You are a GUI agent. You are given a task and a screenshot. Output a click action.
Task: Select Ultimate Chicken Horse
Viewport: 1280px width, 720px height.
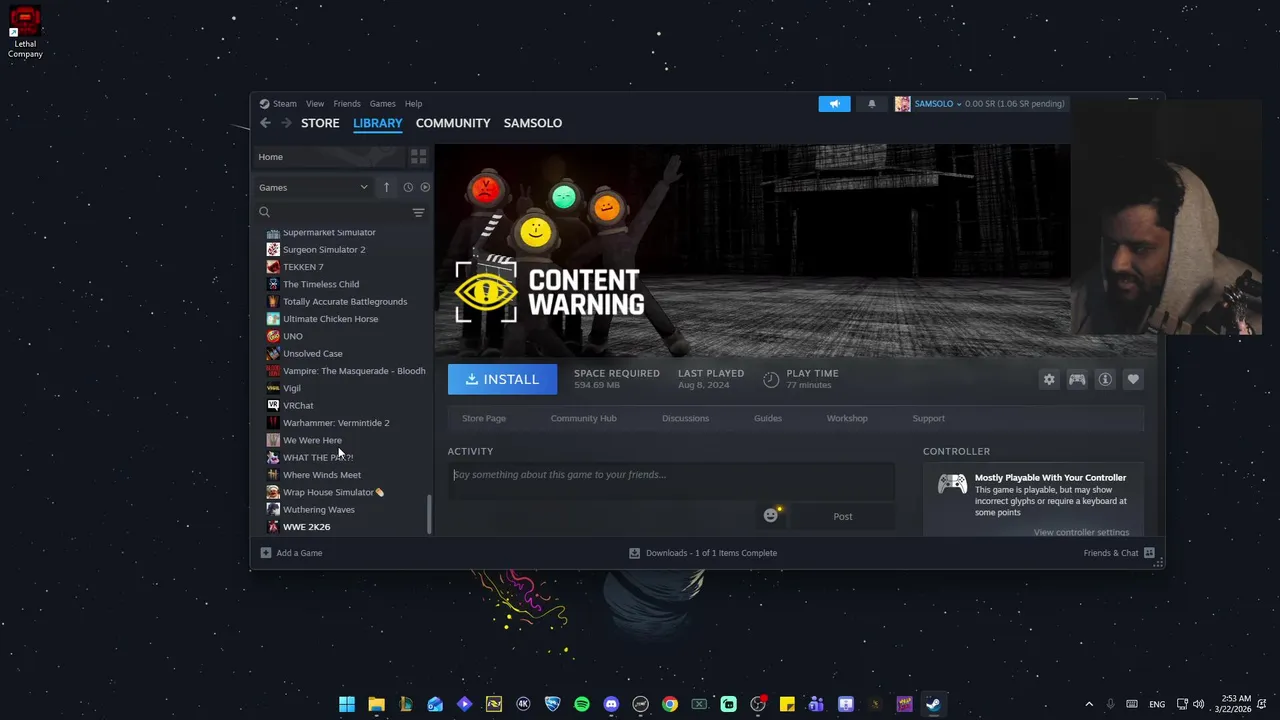330,319
